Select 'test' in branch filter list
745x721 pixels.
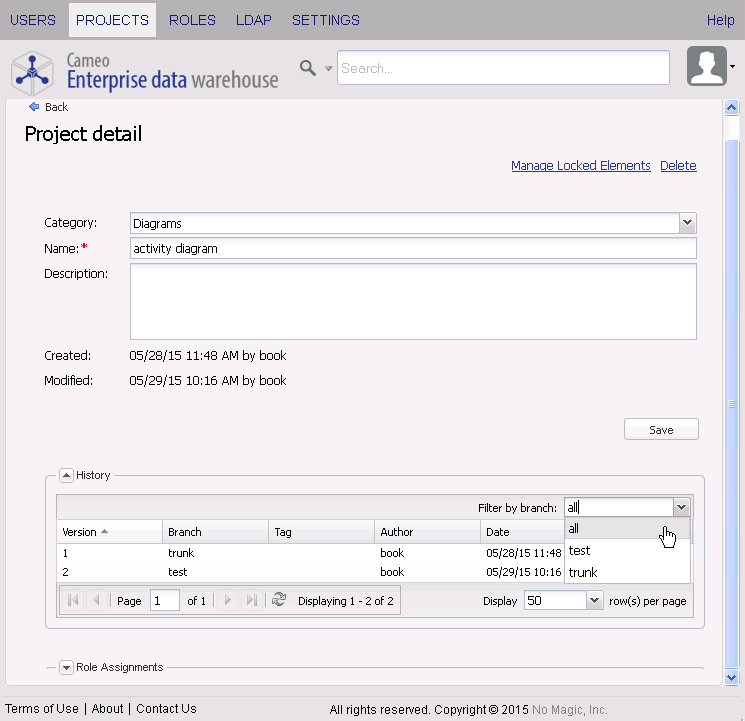click(x=579, y=551)
